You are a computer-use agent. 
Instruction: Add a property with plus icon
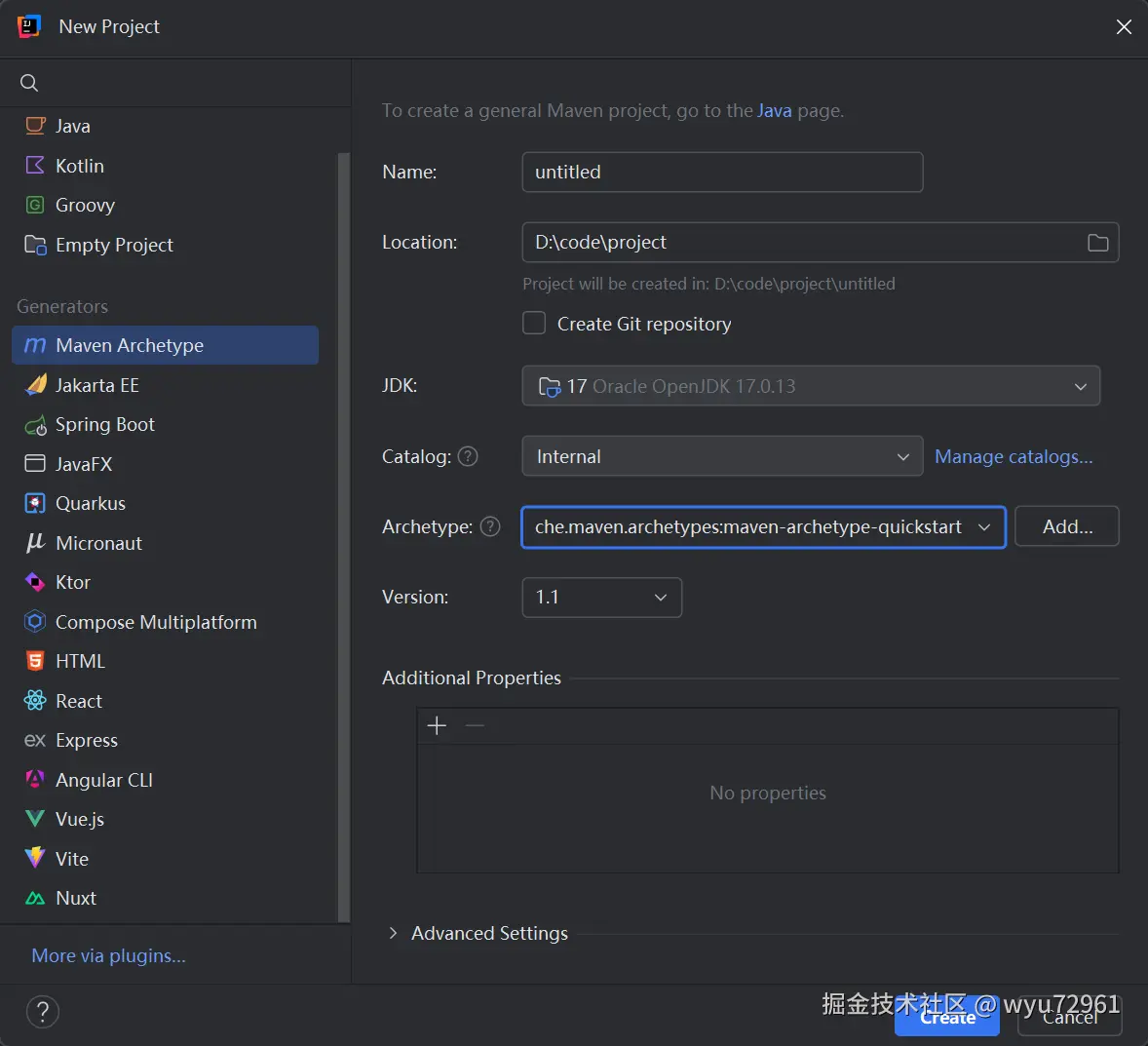coord(438,726)
